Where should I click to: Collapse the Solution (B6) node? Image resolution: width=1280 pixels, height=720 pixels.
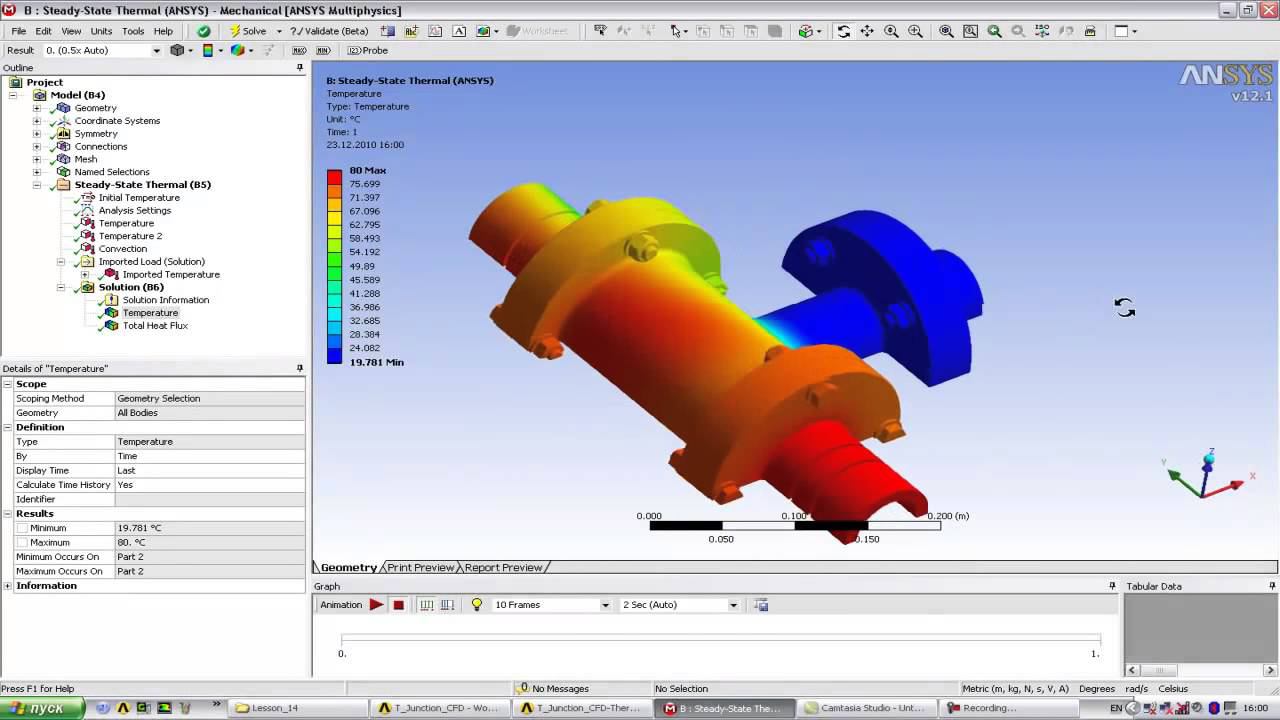(x=61, y=287)
